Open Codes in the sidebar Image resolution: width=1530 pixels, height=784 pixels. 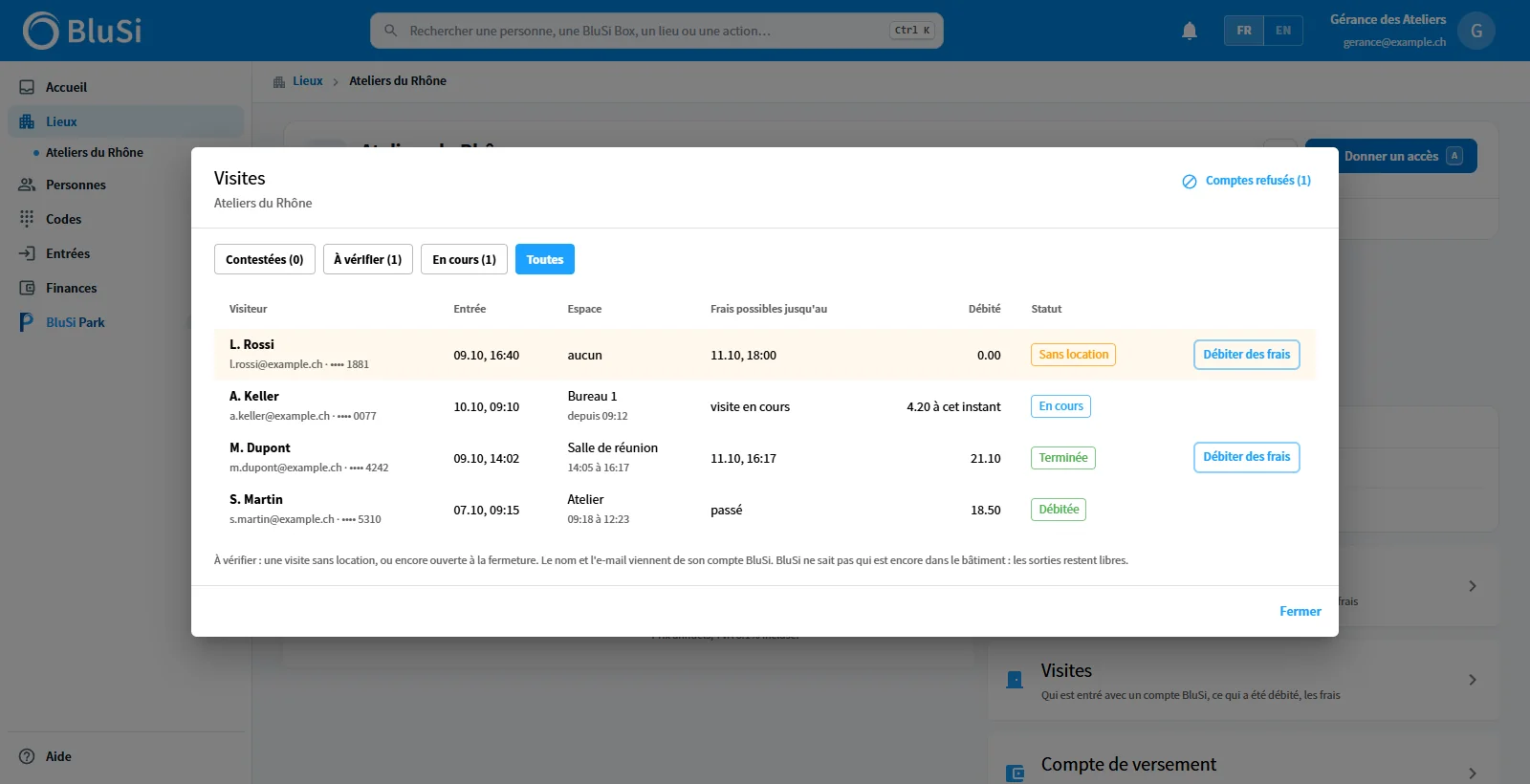click(x=126, y=219)
